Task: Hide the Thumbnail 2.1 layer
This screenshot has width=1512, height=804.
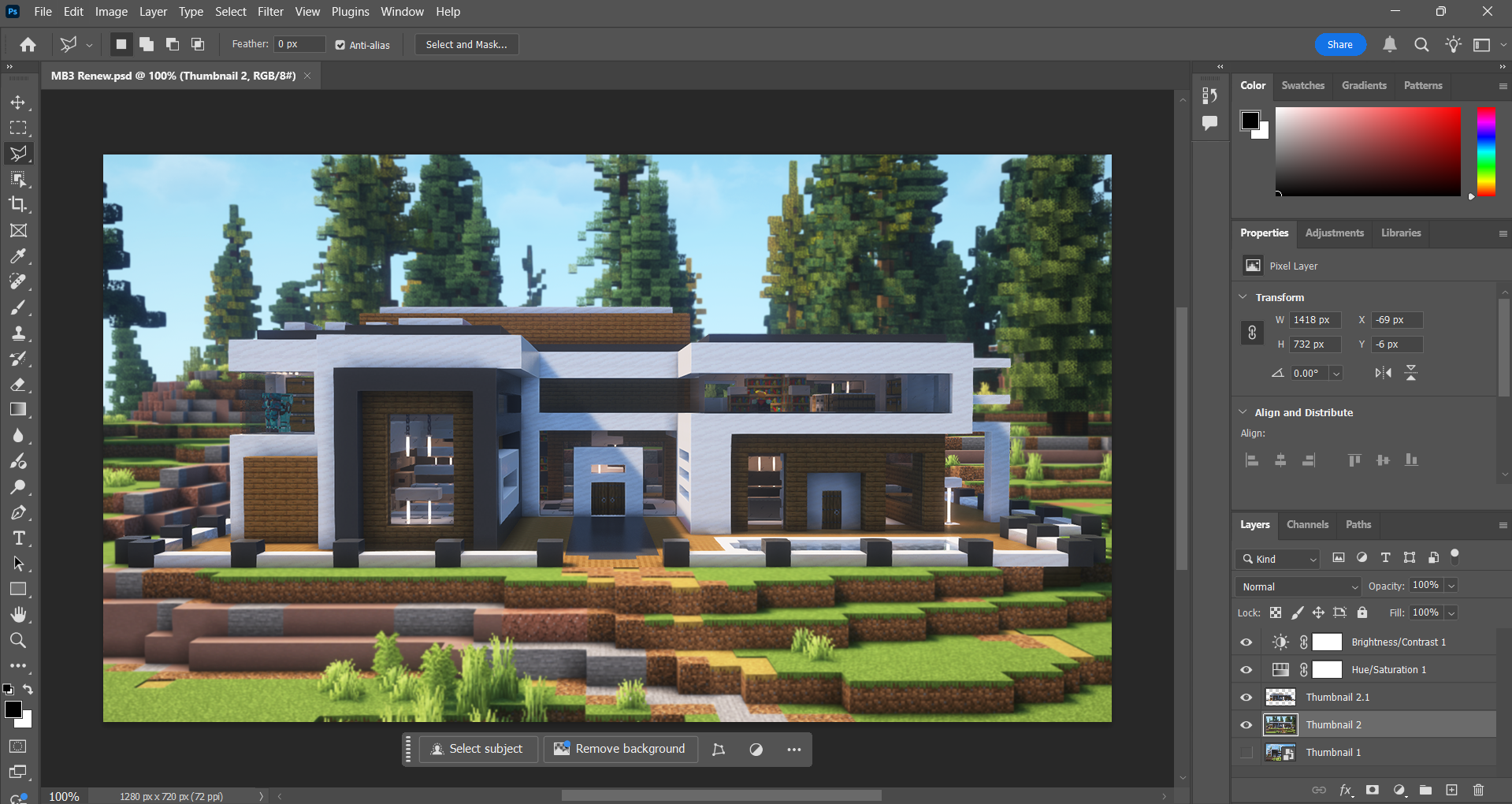Action: pyautogui.click(x=1246, y=698)
